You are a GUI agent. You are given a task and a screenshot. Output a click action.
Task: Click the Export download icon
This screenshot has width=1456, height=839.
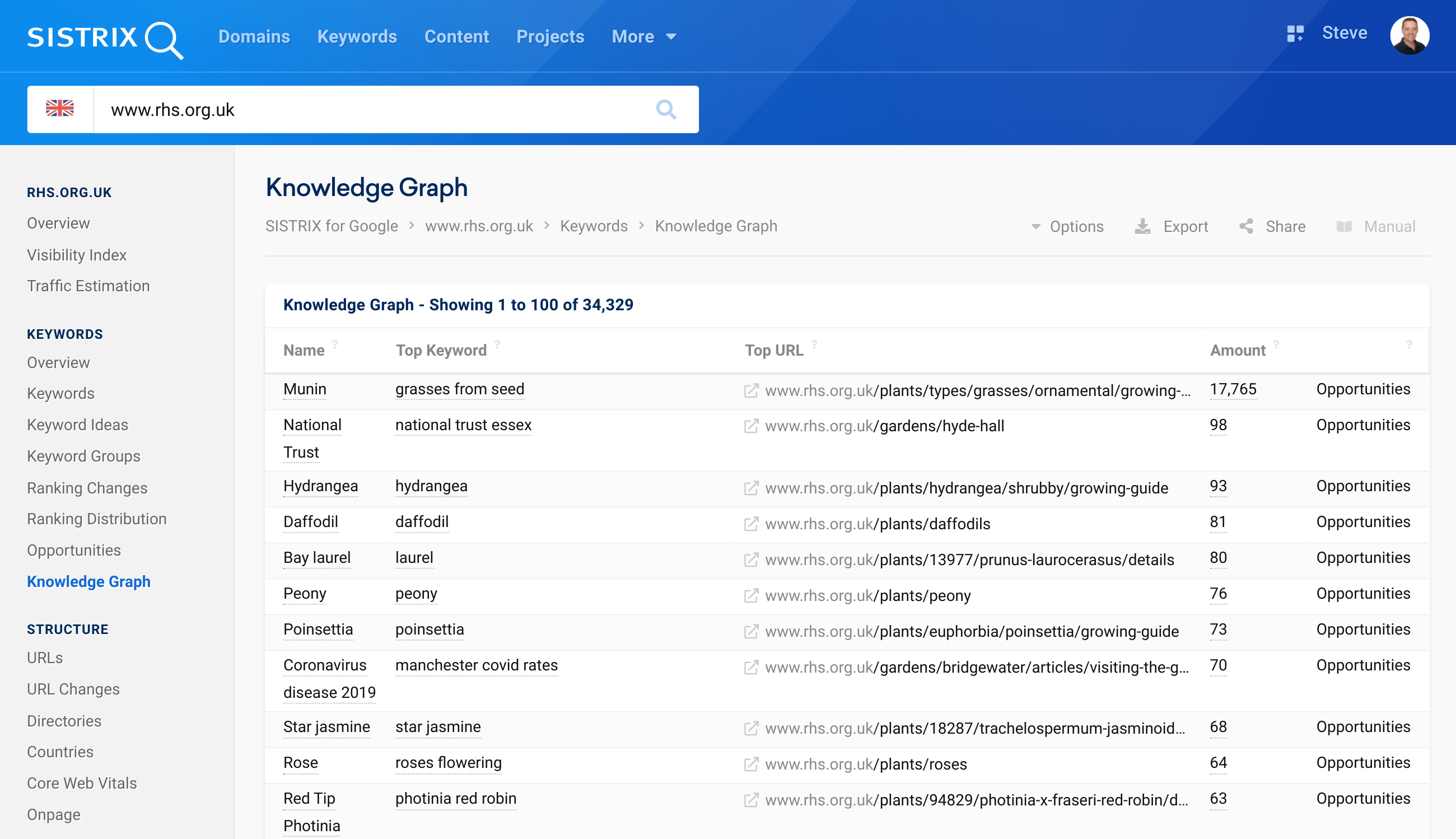1142,226
